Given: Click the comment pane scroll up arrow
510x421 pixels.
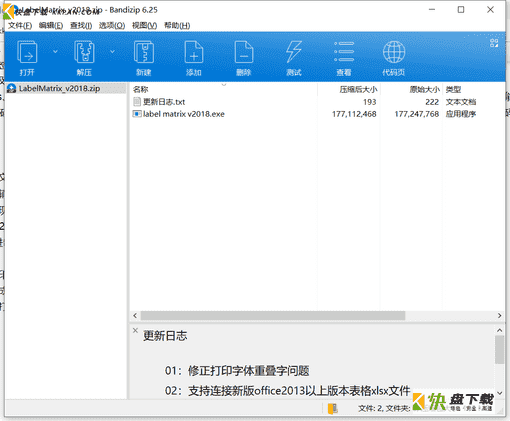Looking at the screenshot, I should [499, 330].
